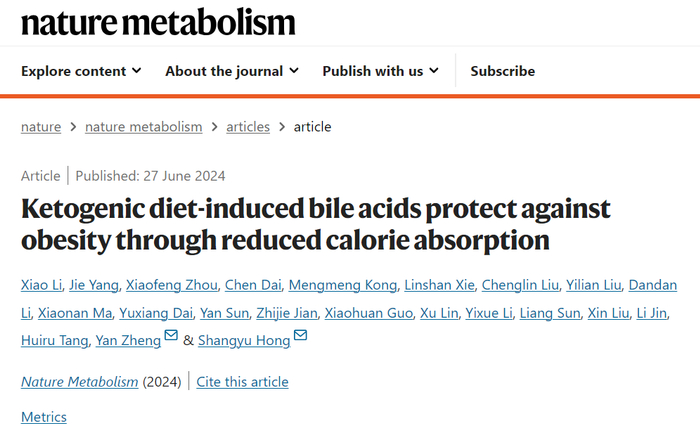Click the article title heading
This screenshot has height=440, width=700.
[x=315, y=224]
